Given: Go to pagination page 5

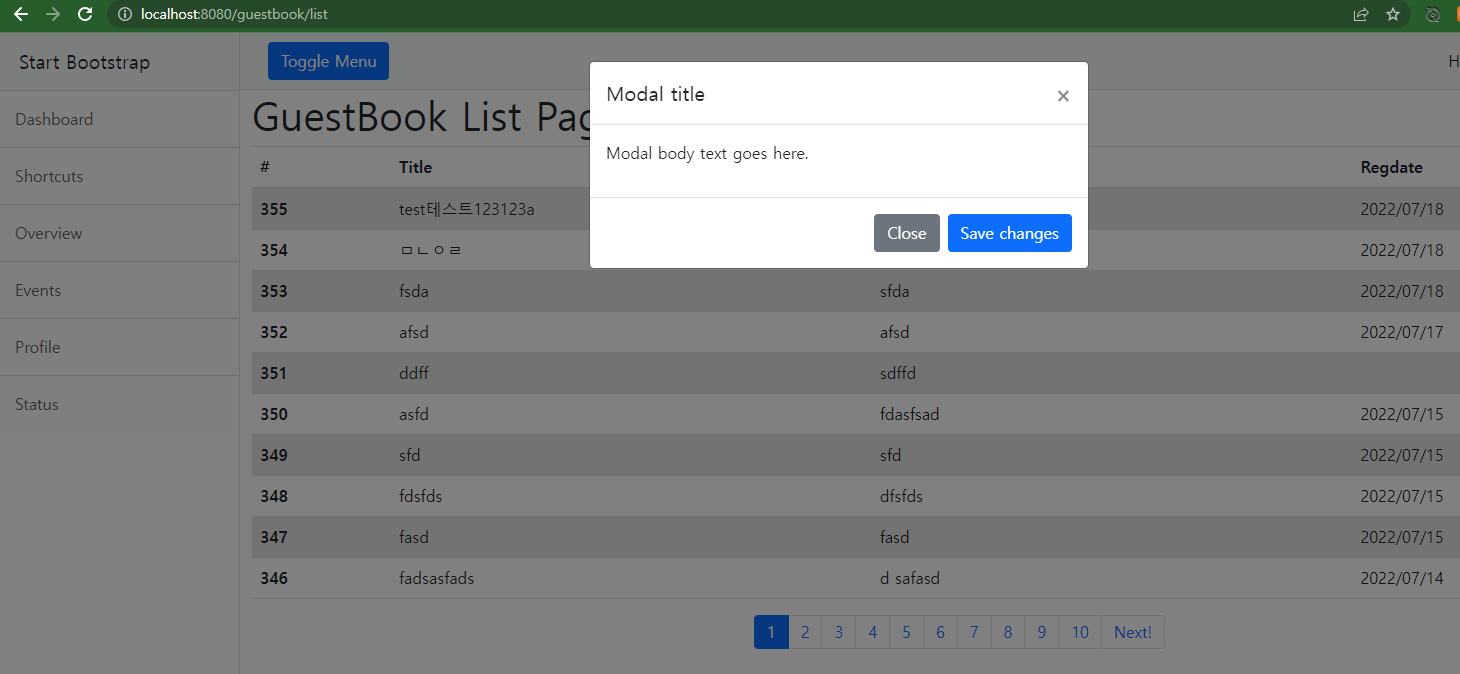Looking at the screenshot, I should click(x=906, y=632).
